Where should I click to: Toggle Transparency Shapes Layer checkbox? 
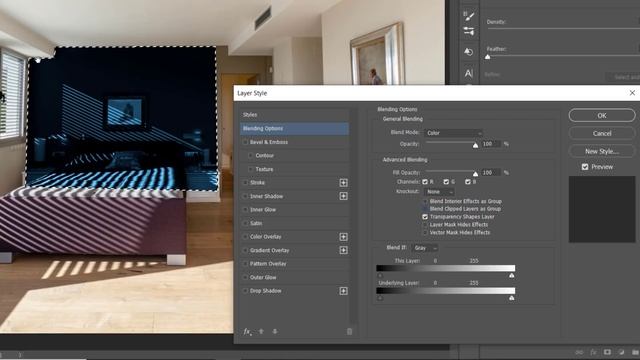(425, 217)
